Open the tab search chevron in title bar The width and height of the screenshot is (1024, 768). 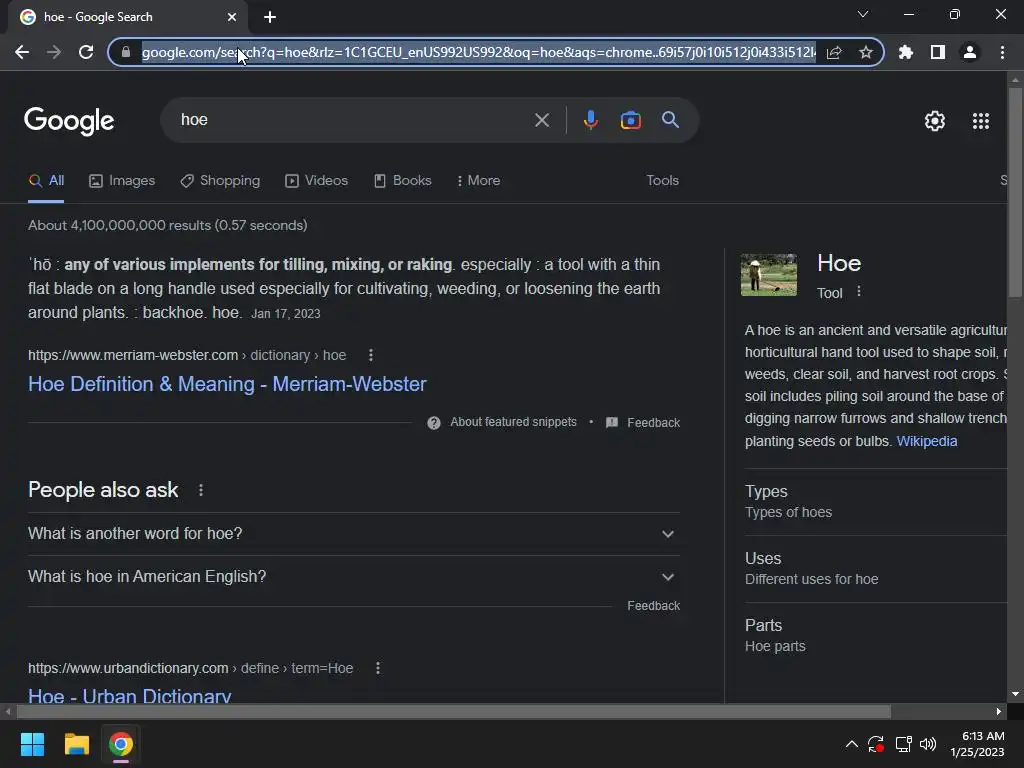click(x=863, y=14)
